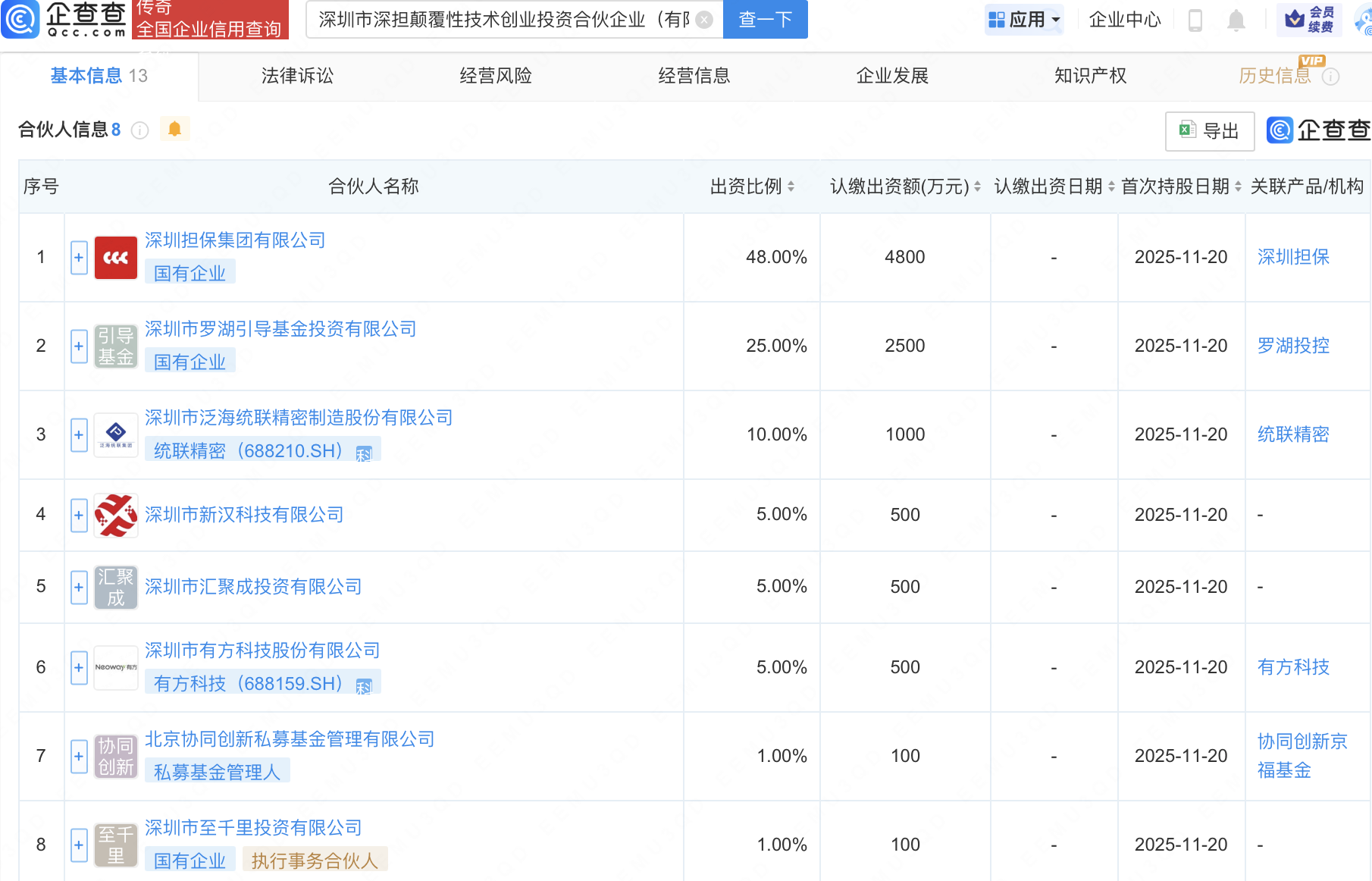The image size is (1372, 881).
Task: Open the 深圳市罗湖引导基金投资有限公司 link
Action: pos(280,329)
